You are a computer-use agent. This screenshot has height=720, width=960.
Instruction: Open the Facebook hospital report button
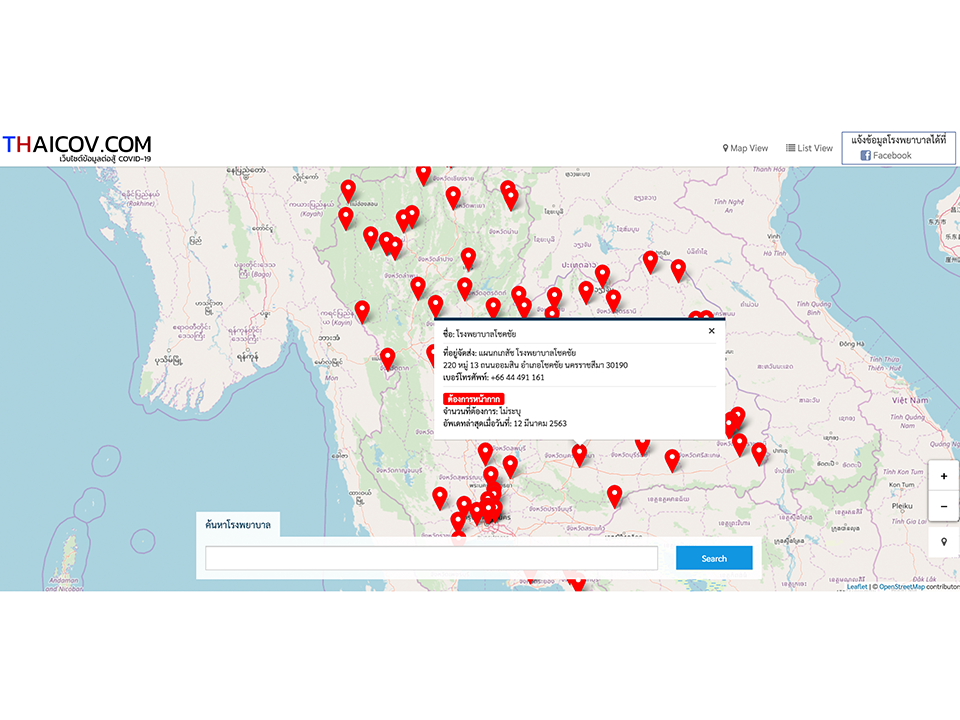tap(898, 148)
